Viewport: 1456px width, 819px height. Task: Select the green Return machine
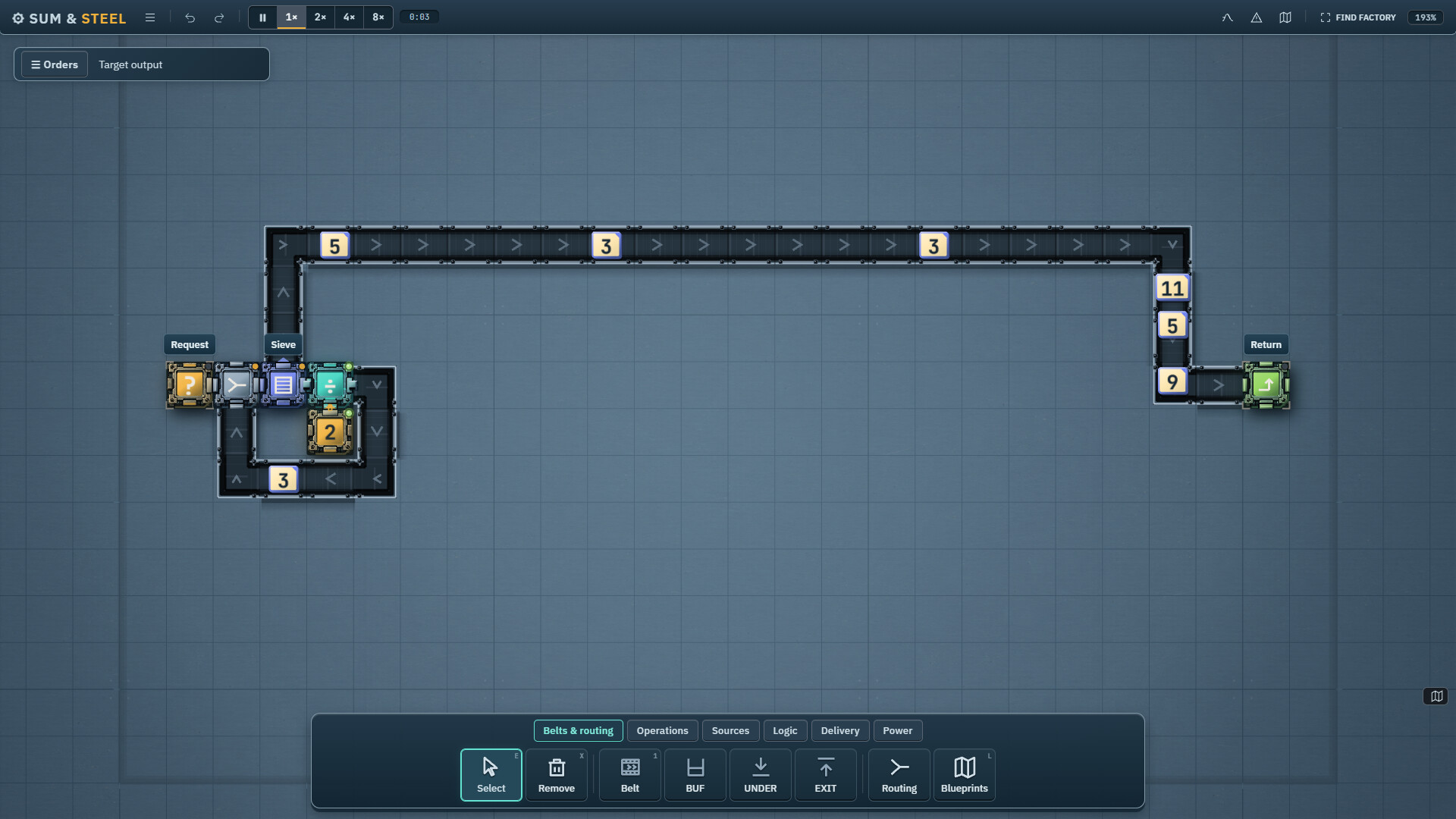click(x=1266, y=384)
